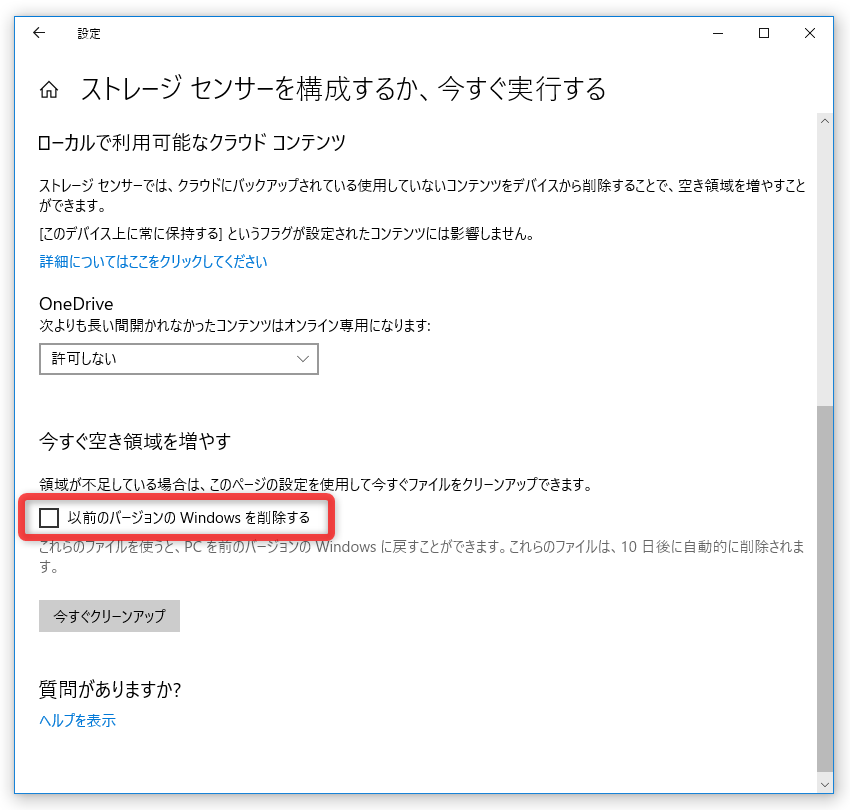
Task: Click the ストレージ センサーを構成するか page title
Action: pyautogui.click(x=343, y=89)
